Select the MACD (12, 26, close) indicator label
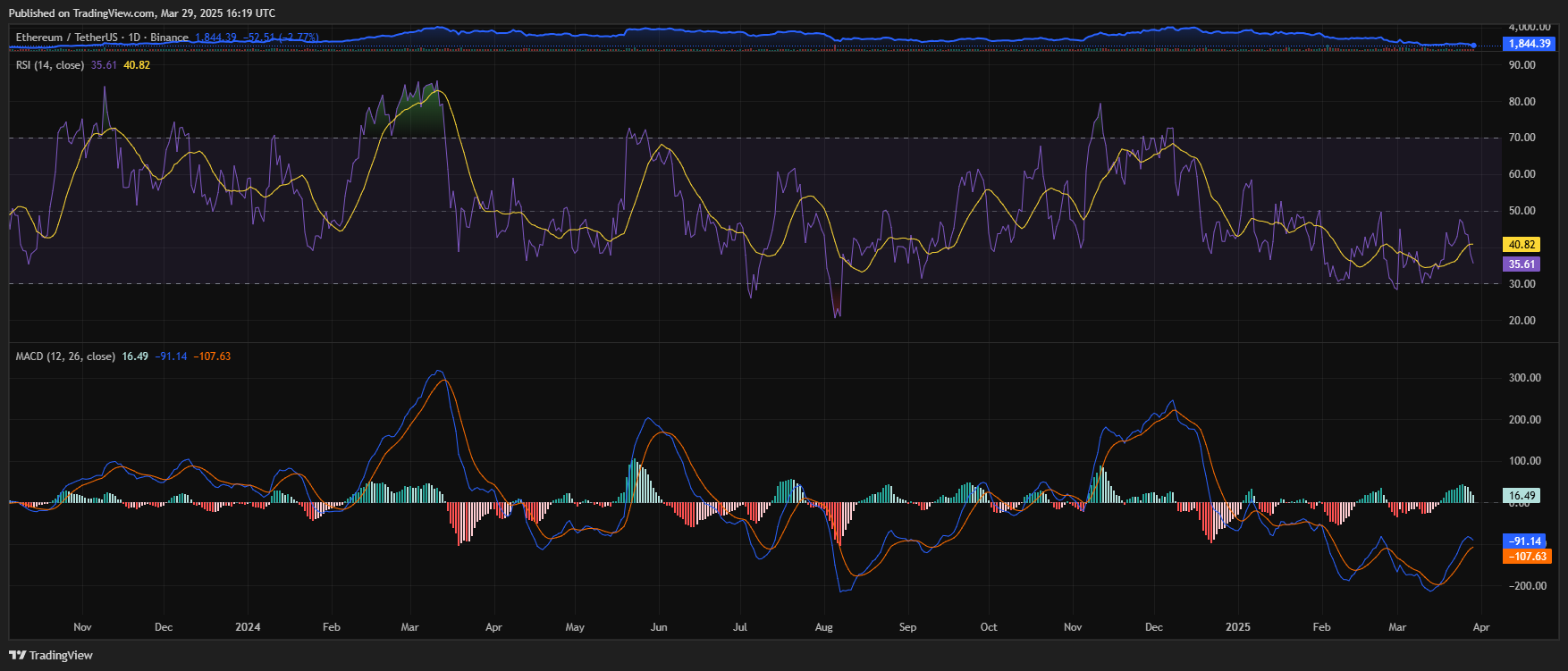Screen dimensions: 1568x671 point(65,356)
